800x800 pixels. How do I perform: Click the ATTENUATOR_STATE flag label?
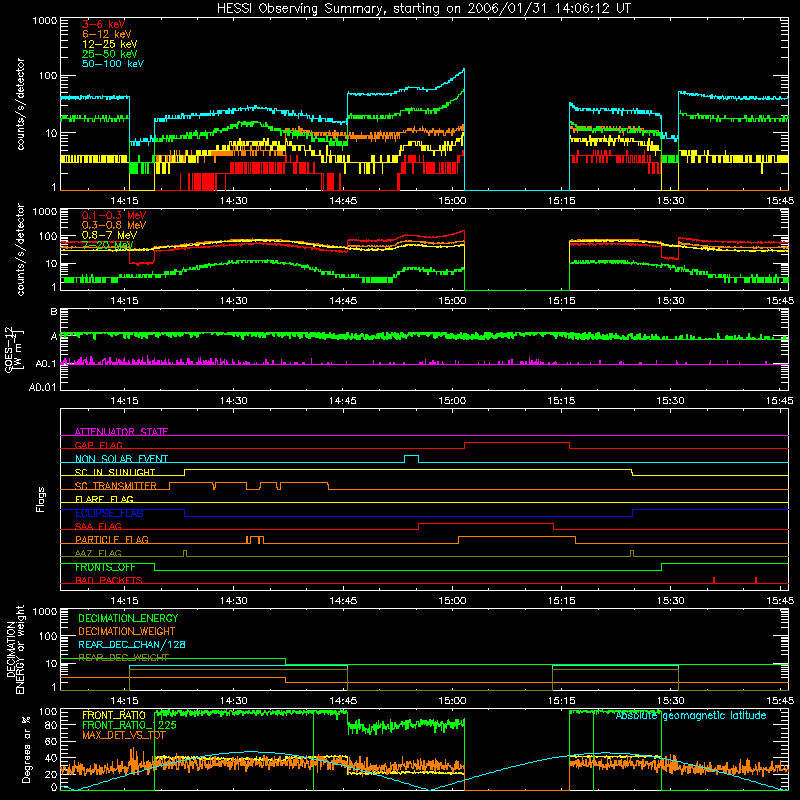point(121,432)
